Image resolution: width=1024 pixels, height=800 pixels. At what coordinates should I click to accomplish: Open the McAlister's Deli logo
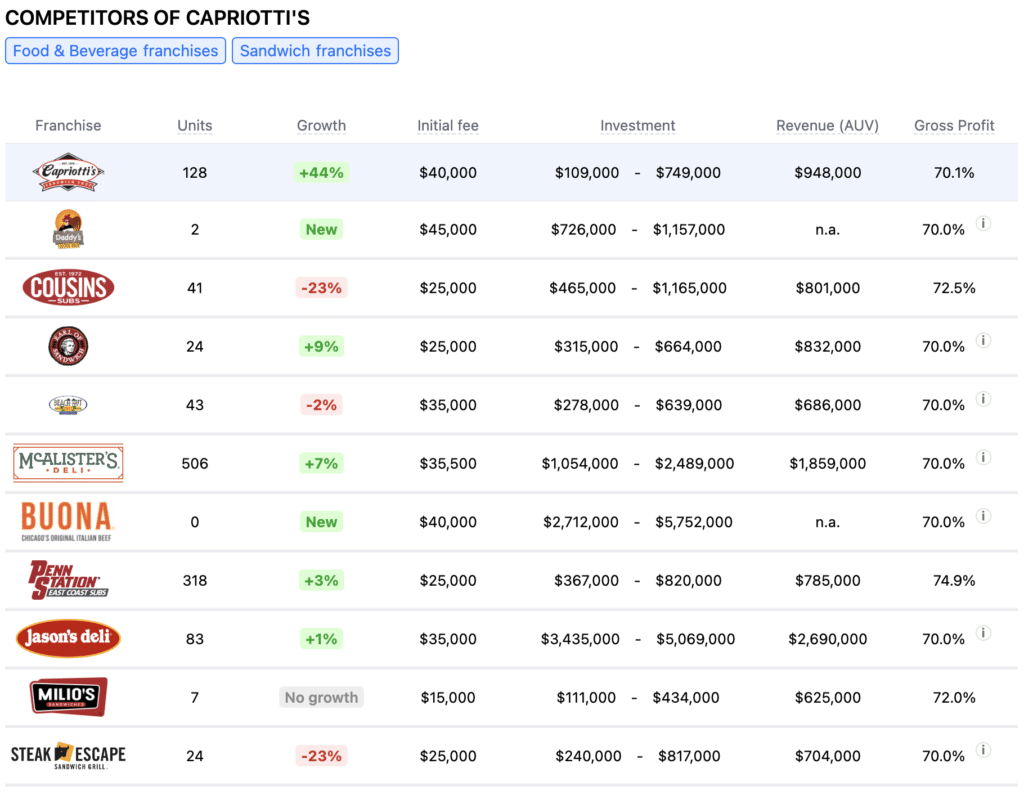click(68, 463)
